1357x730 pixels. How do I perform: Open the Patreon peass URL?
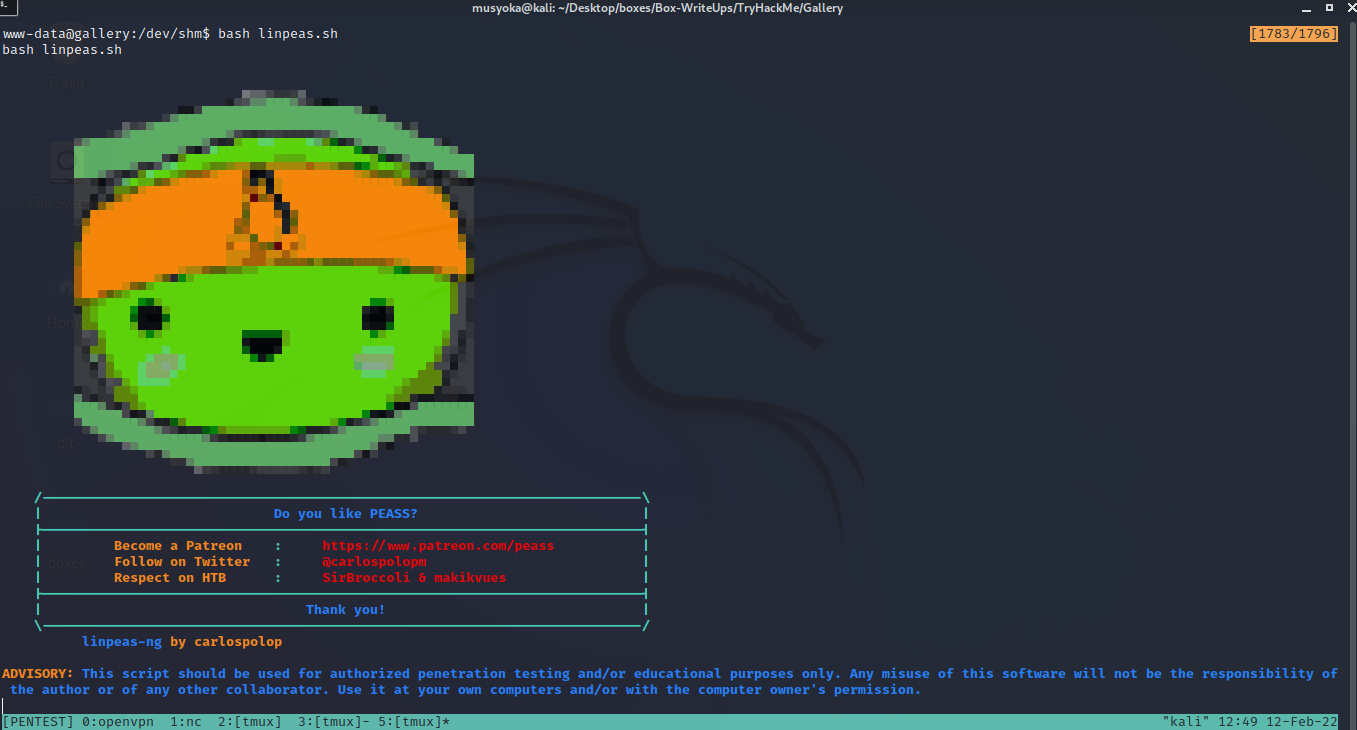point(438,546)
